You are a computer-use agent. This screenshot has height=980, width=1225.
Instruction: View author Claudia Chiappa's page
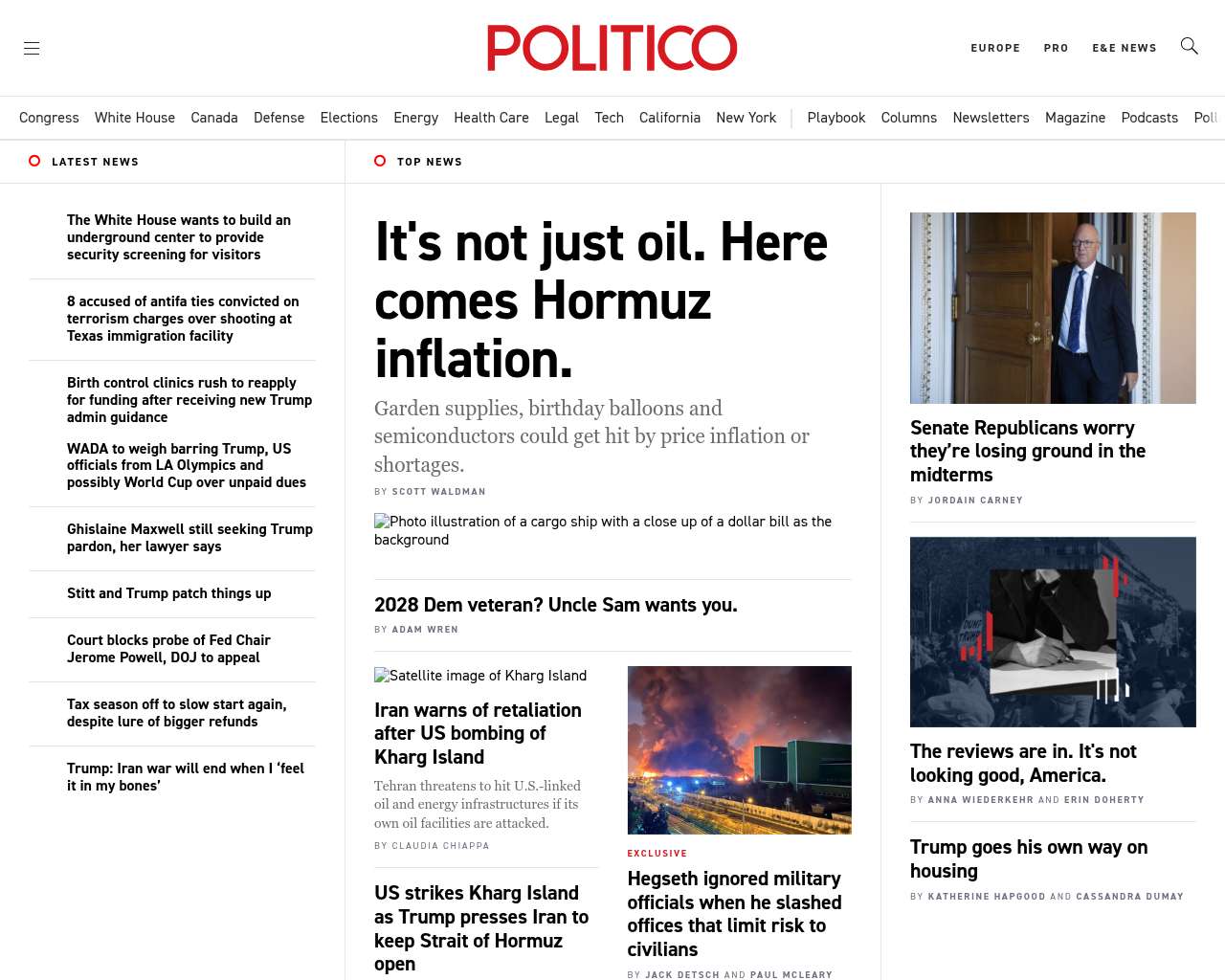pos(440,846)
